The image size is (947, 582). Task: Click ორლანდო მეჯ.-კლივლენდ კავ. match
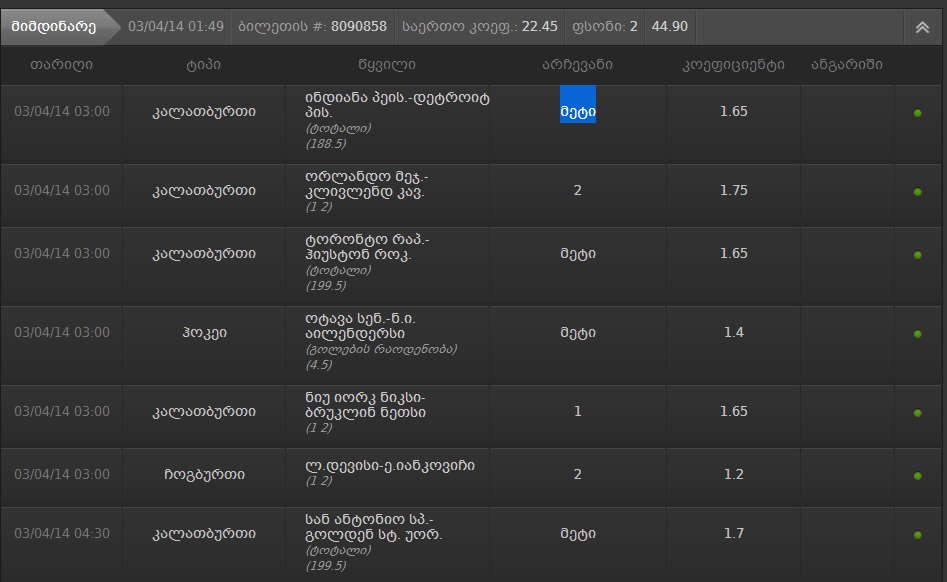pyautogui.click(x=367, y=185)
